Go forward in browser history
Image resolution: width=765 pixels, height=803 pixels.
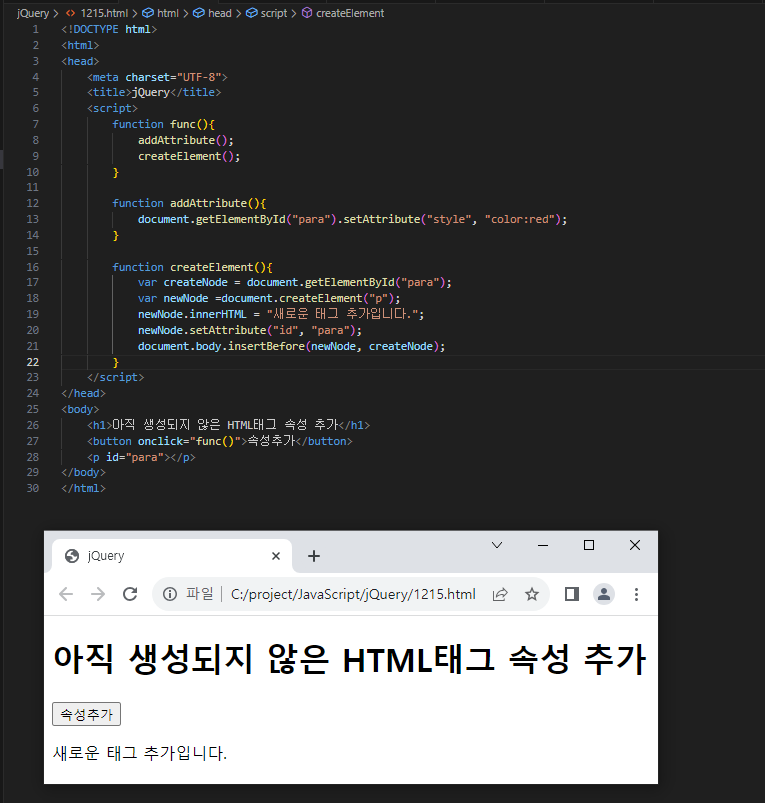(98, 594)
